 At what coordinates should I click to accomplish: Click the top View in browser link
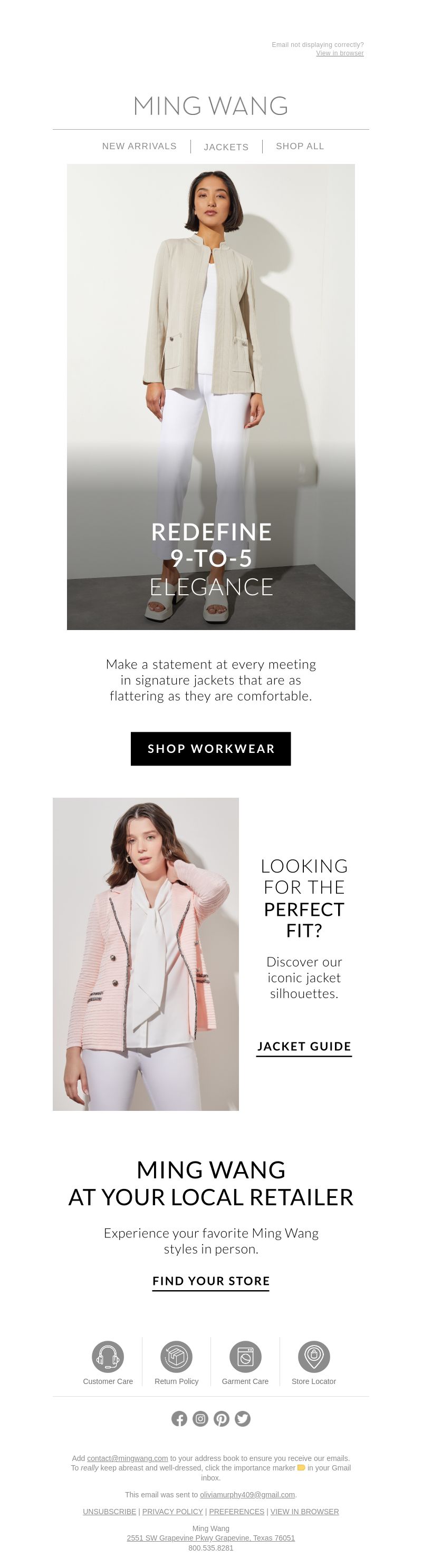click(340, 53)
